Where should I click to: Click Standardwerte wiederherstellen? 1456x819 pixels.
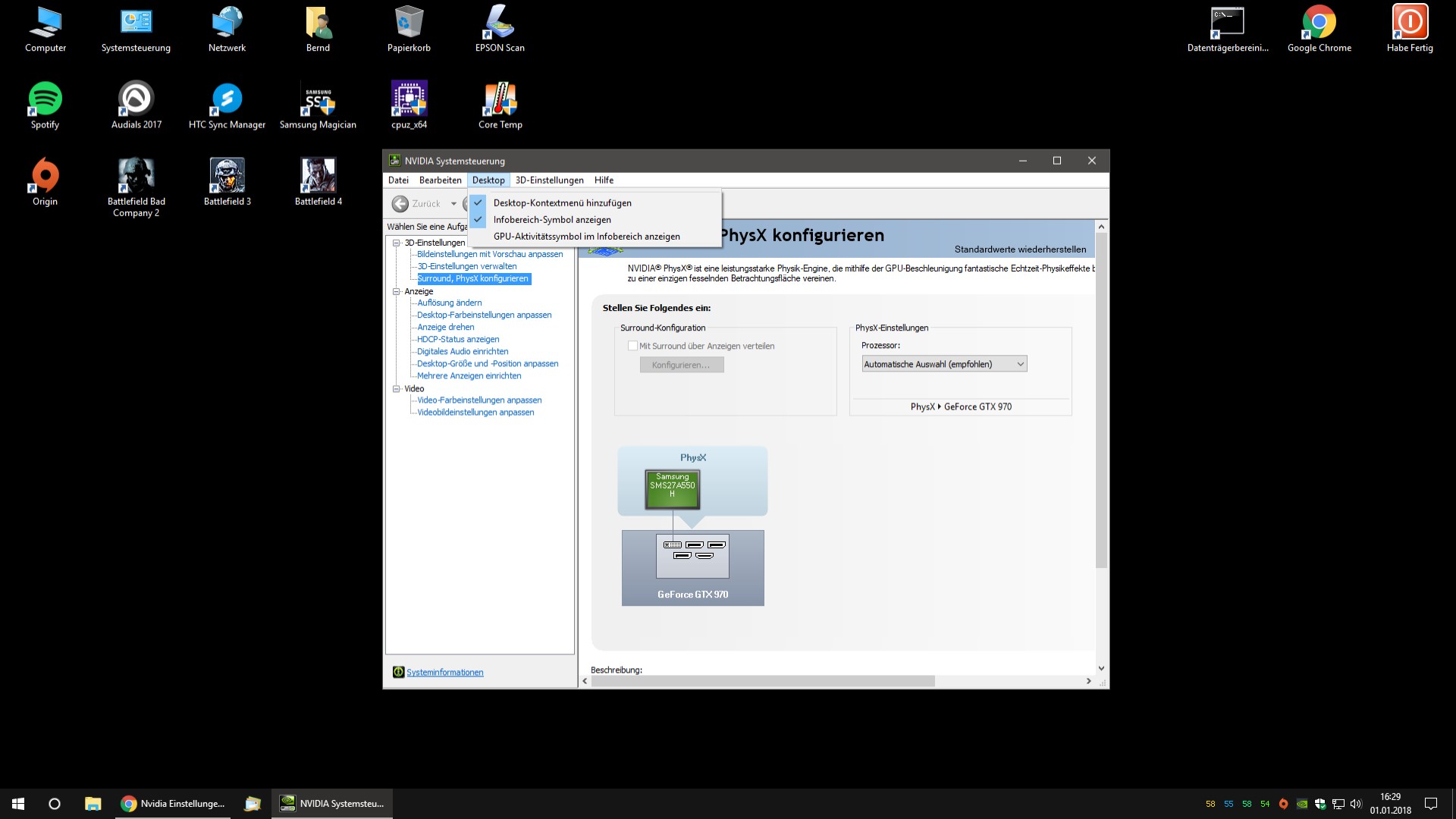[1020, 249]
